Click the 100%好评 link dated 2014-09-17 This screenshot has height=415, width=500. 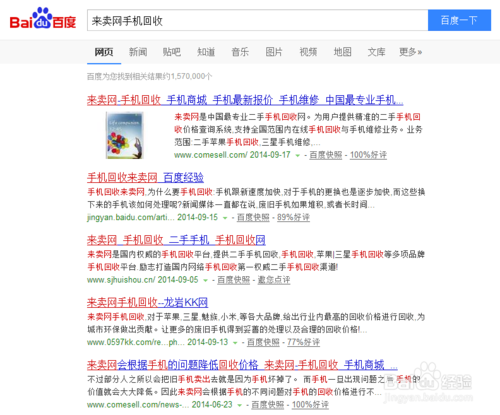368,155
